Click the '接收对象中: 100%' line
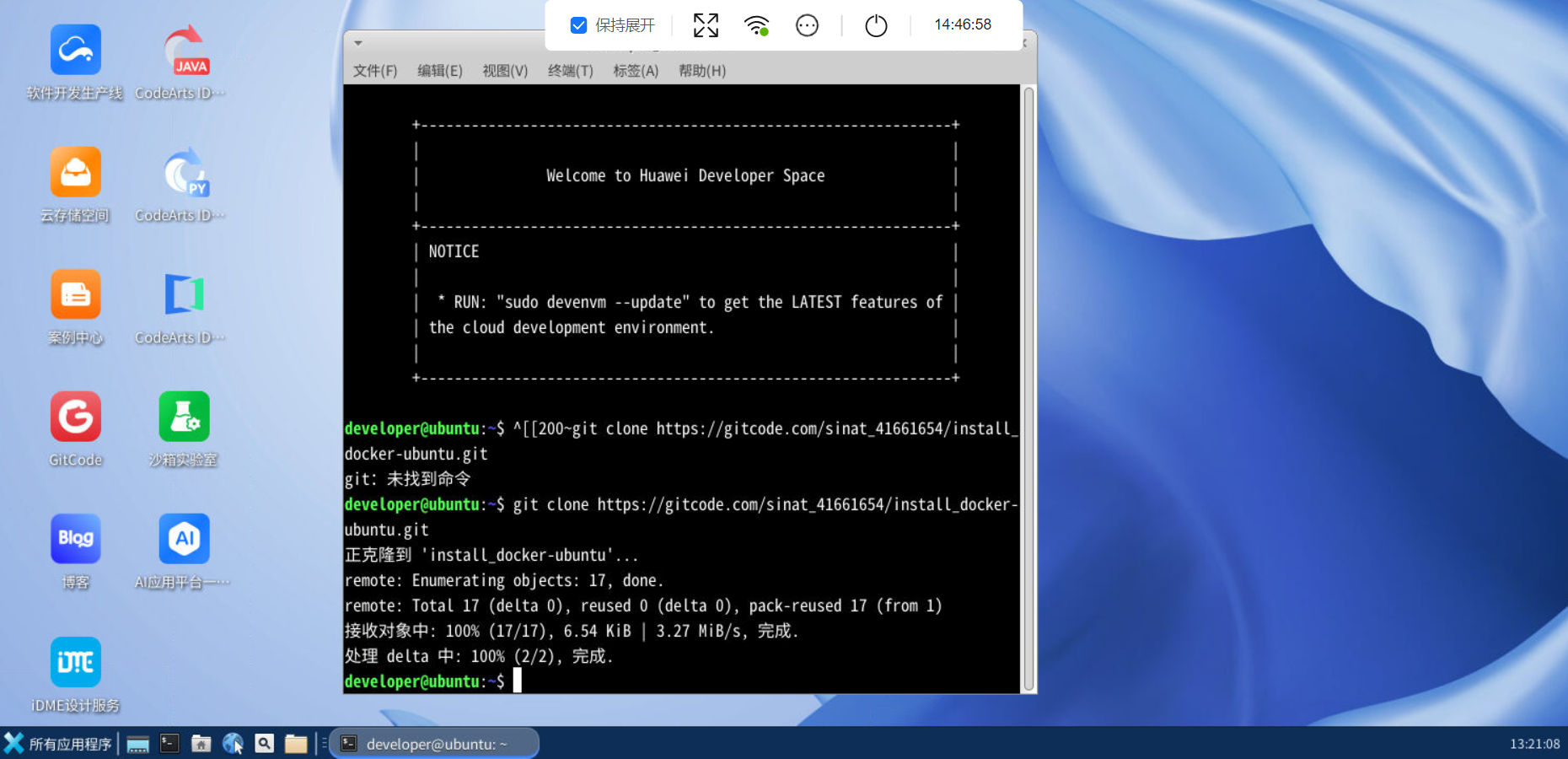This screenshot has width=1568, height=759. tap(572, 631)
